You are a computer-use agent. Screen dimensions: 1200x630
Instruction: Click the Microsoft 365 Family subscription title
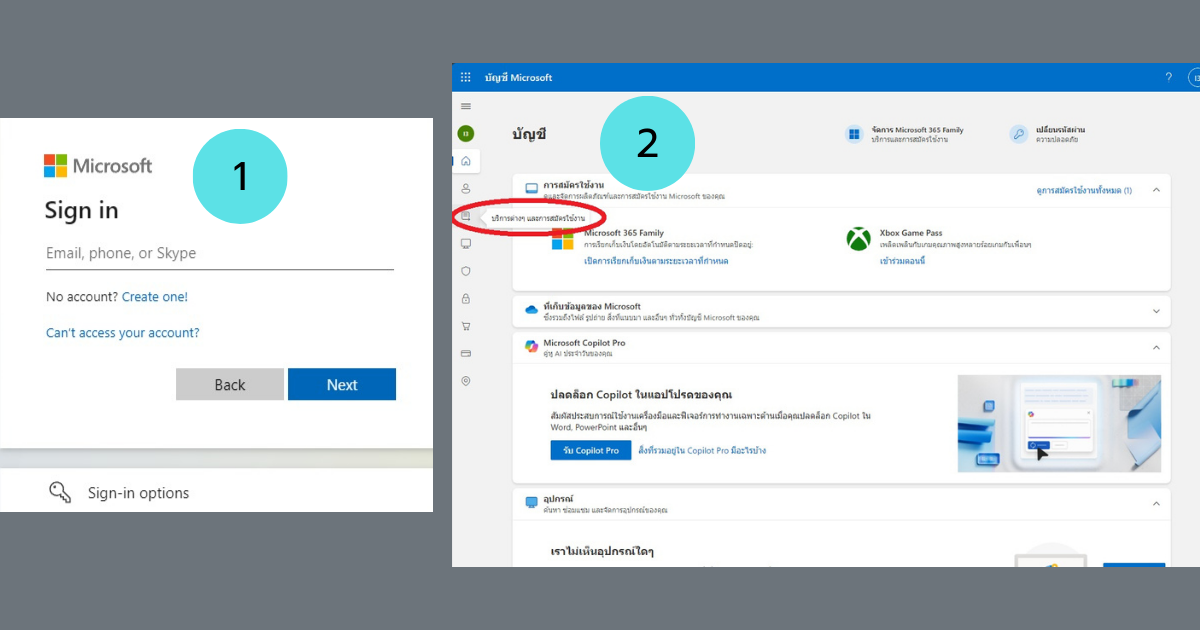(x=624, y=233)
